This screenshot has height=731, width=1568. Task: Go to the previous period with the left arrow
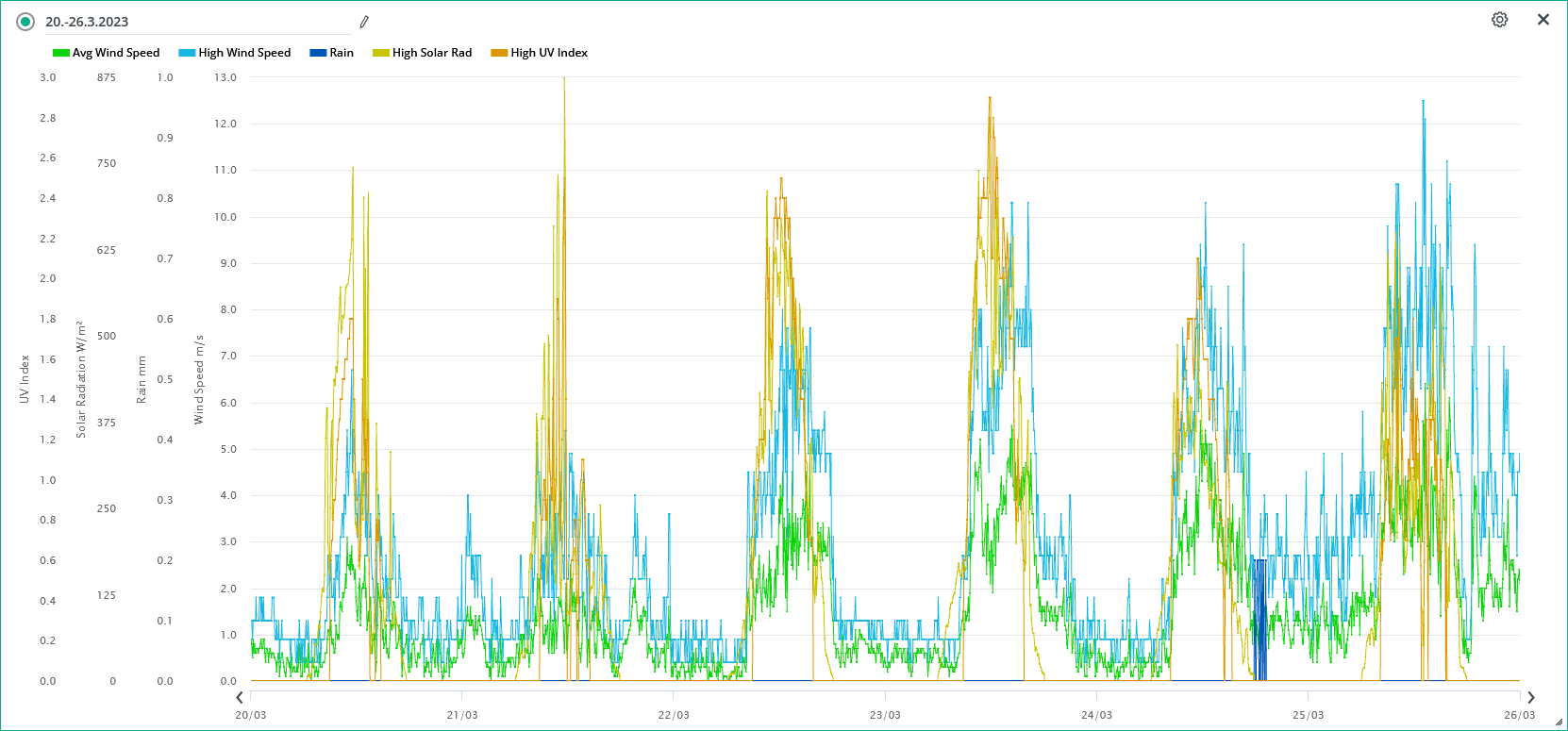[x=240, y=697]
